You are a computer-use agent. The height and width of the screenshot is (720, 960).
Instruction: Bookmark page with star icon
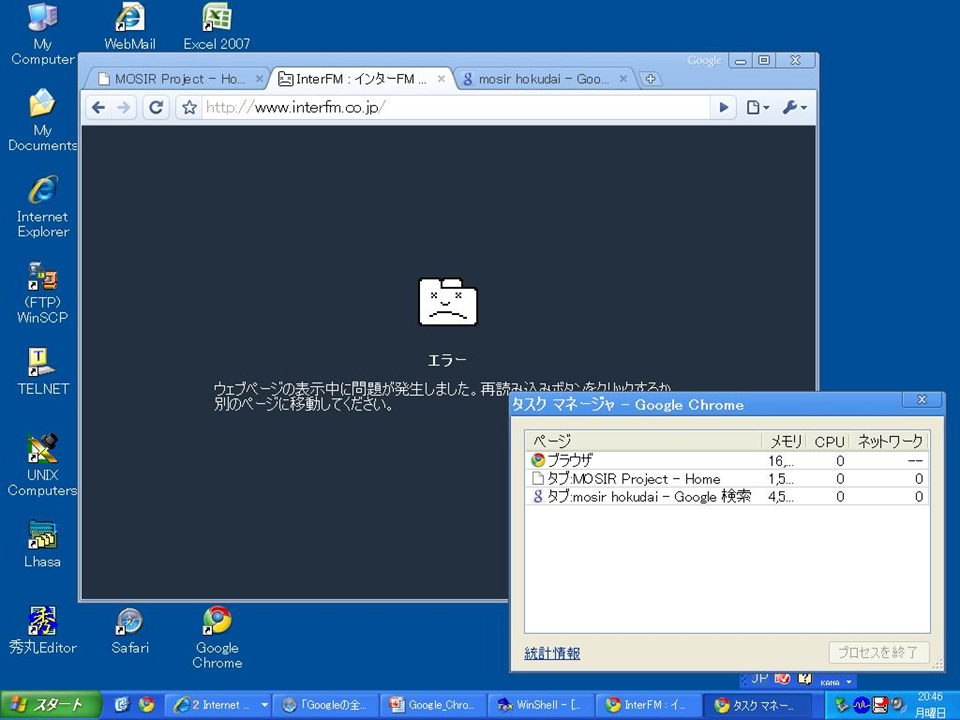(x=189, y=108)
